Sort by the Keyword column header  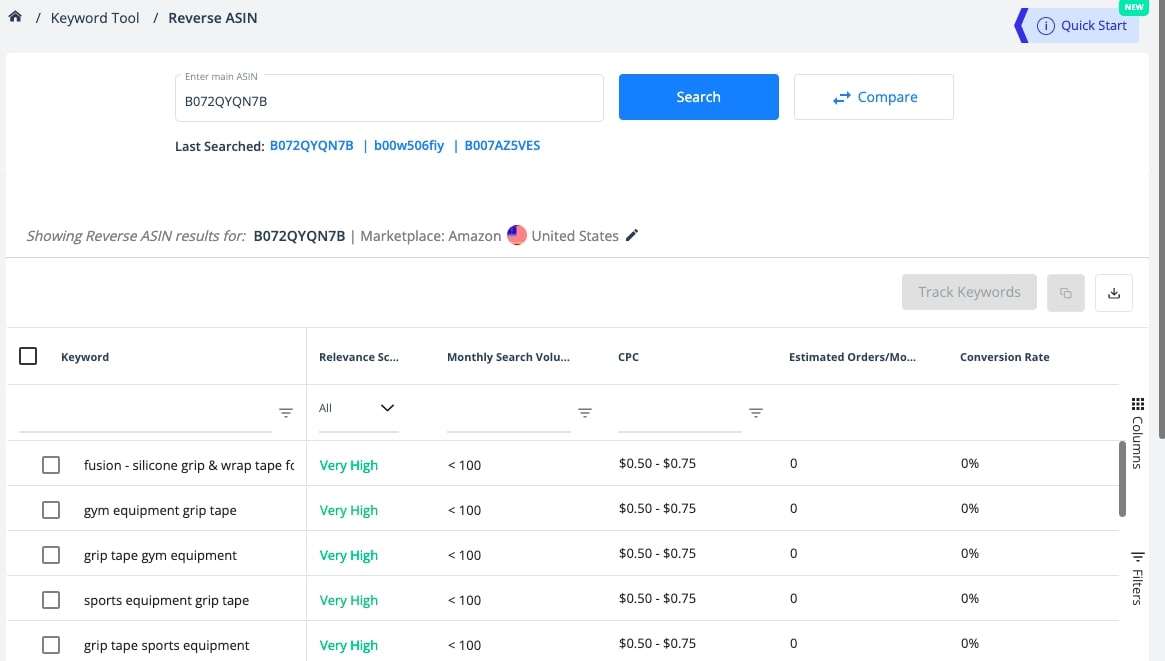point(85,357)
